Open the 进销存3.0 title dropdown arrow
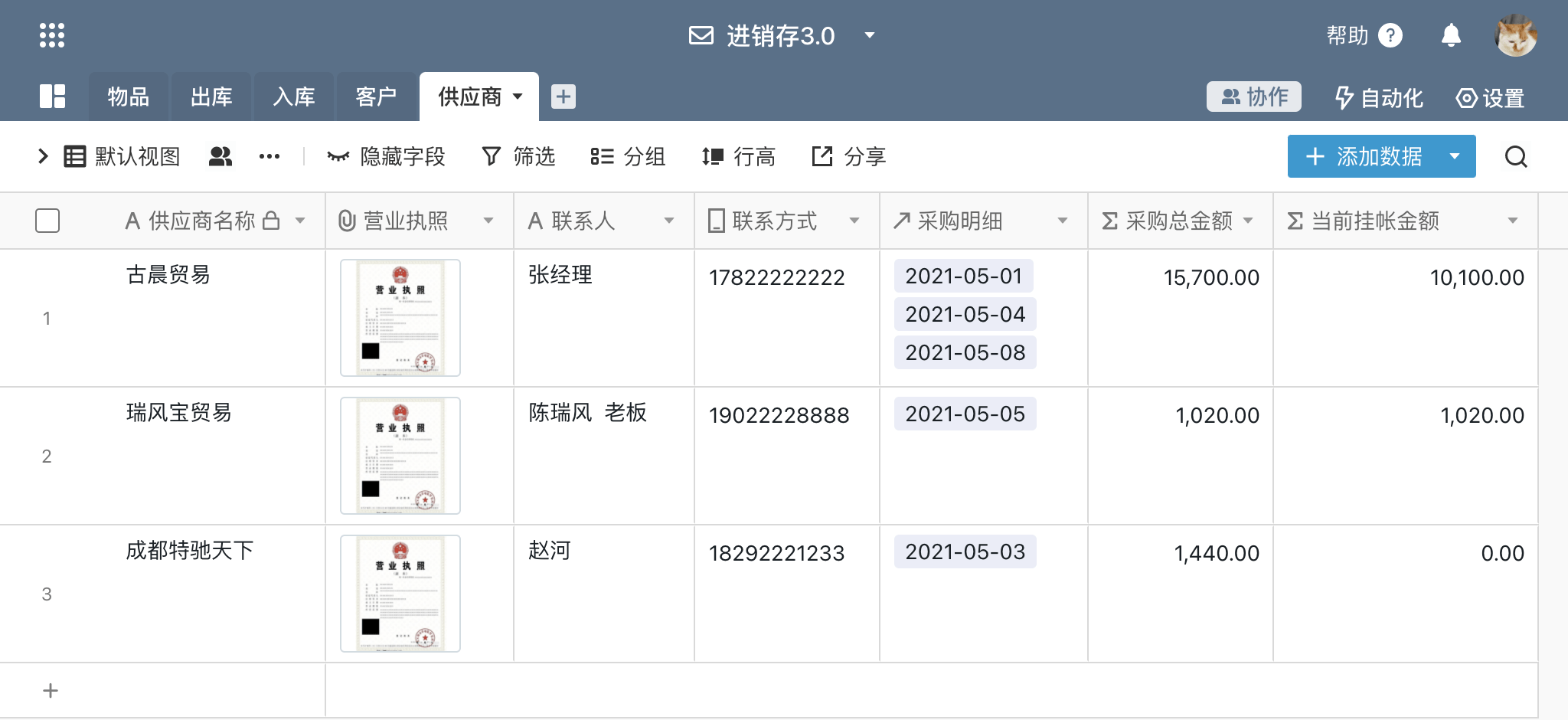 870,35
